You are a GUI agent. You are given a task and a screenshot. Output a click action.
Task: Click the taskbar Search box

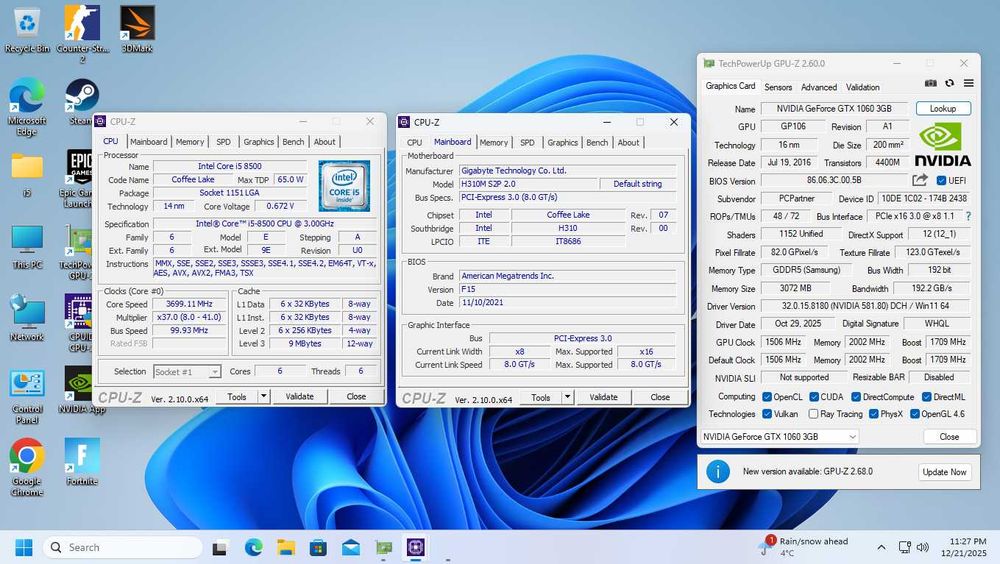(123, 547)
